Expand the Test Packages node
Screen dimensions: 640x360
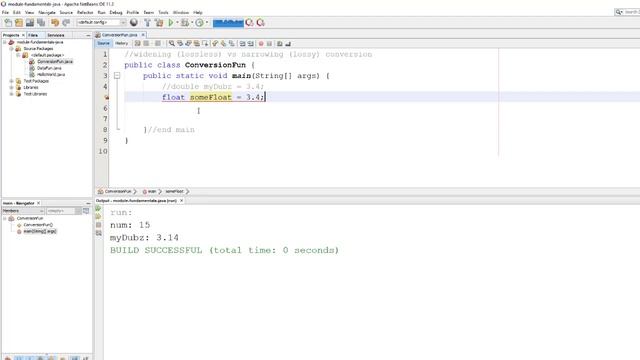coord(11,81)
